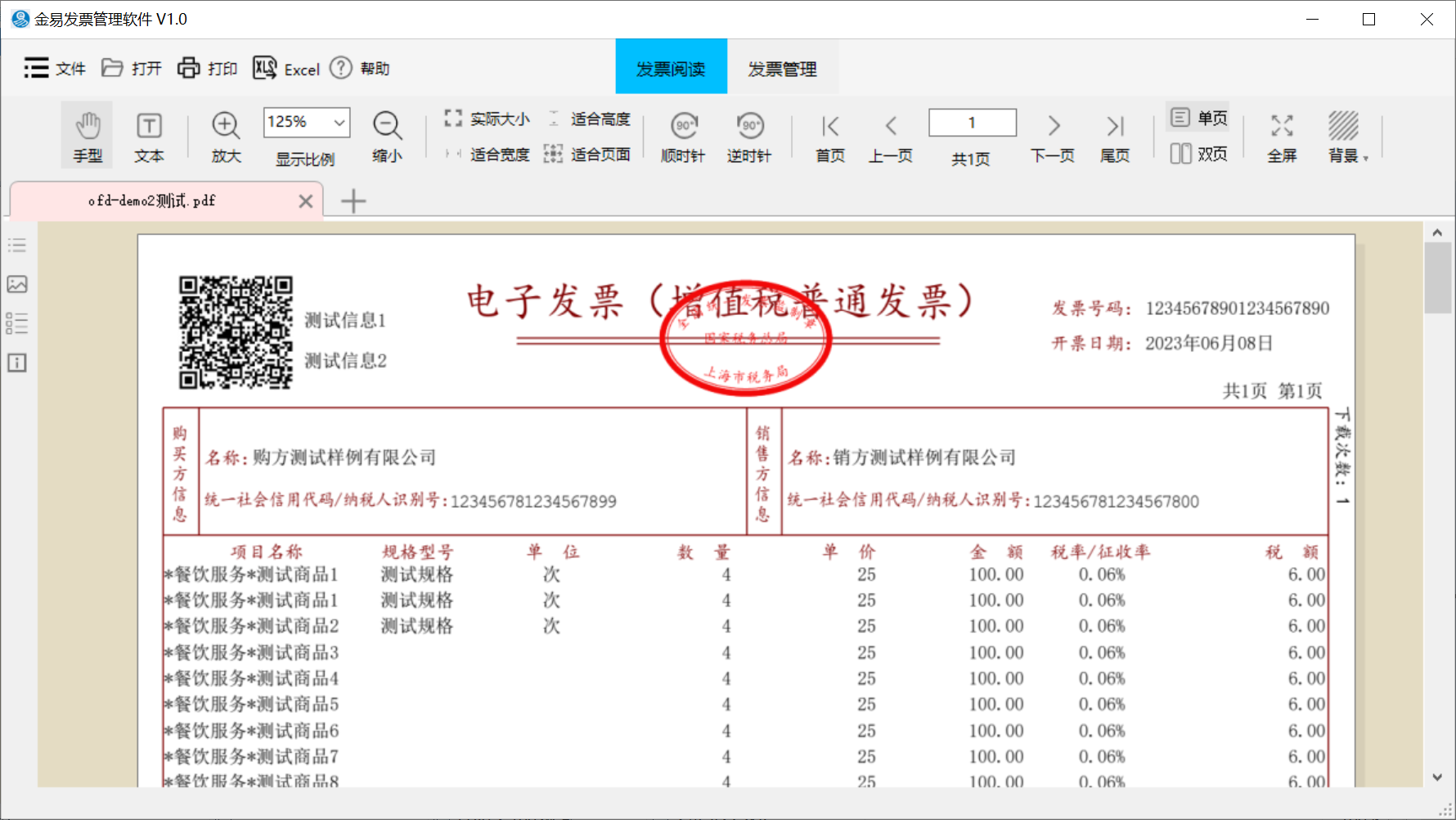The image size is (1456, 820).
Task: Select the 手型 hand tool
Action: coord(88,136)
